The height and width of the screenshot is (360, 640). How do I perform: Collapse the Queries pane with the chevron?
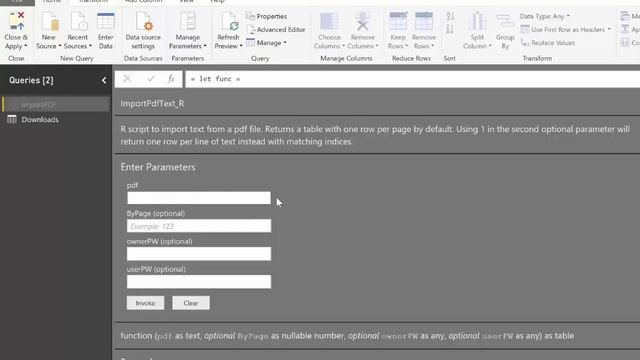(x=104, y=80)
